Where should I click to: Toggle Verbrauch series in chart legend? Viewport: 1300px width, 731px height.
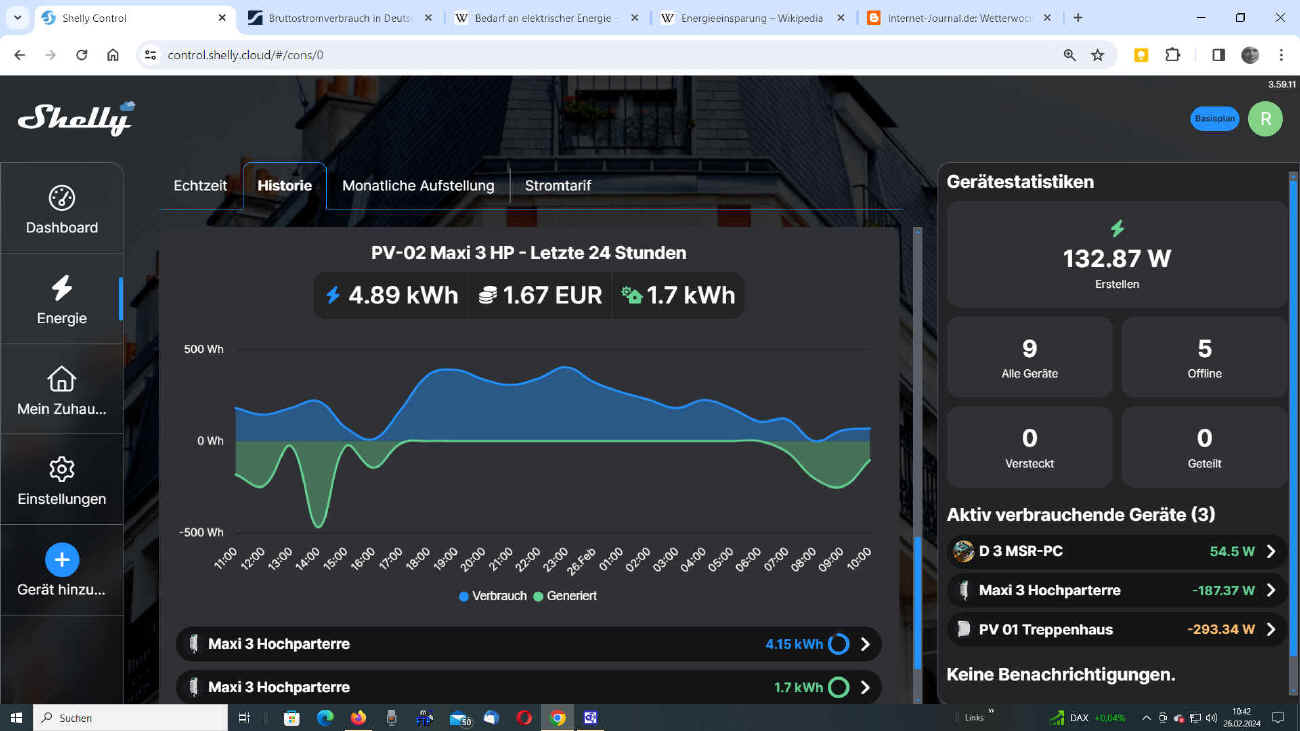pyautogui.click(x=493, y=596)
